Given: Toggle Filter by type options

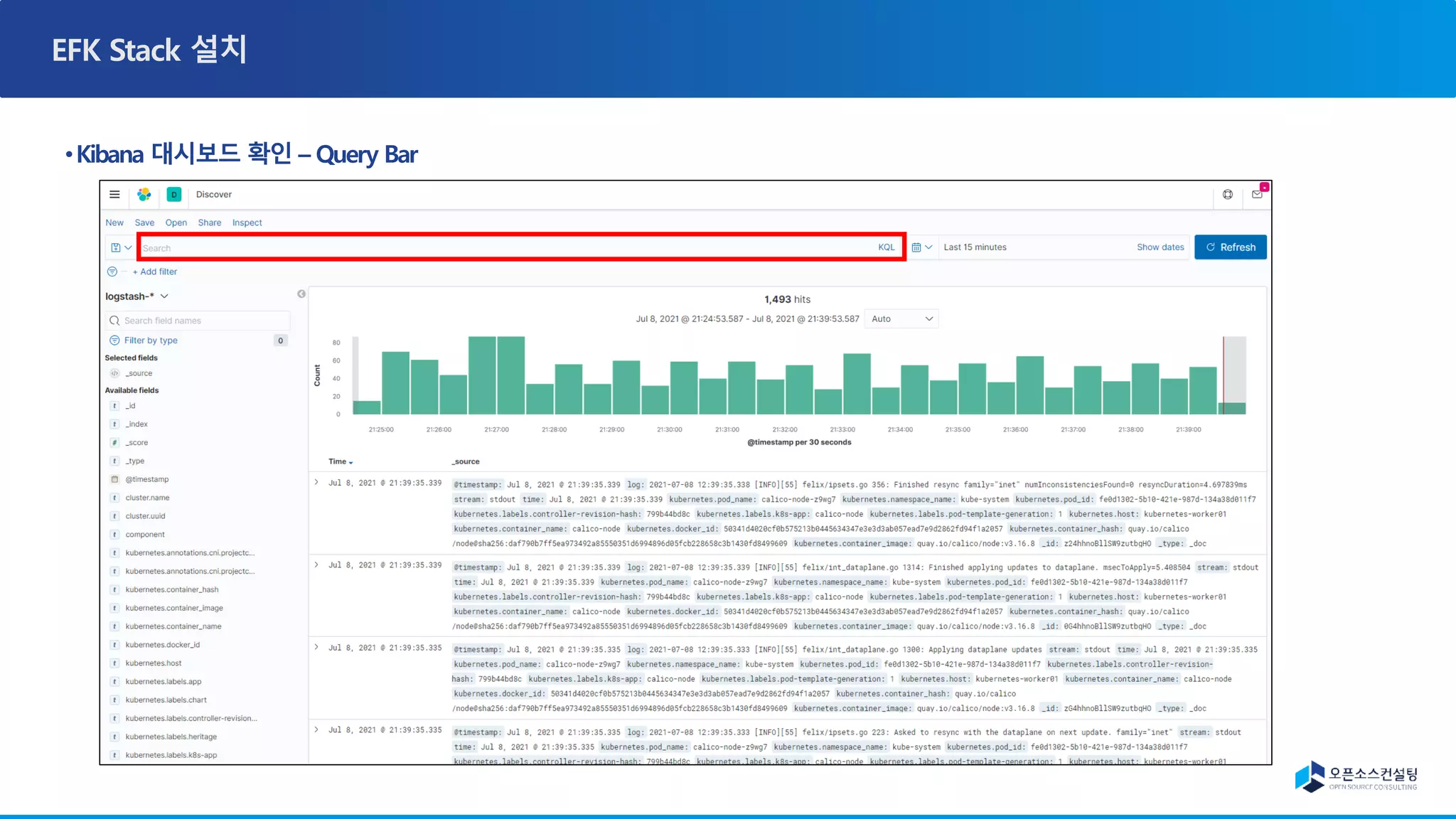Looking at the screenshot, I should pyautogui.click(x=151, y=341).
